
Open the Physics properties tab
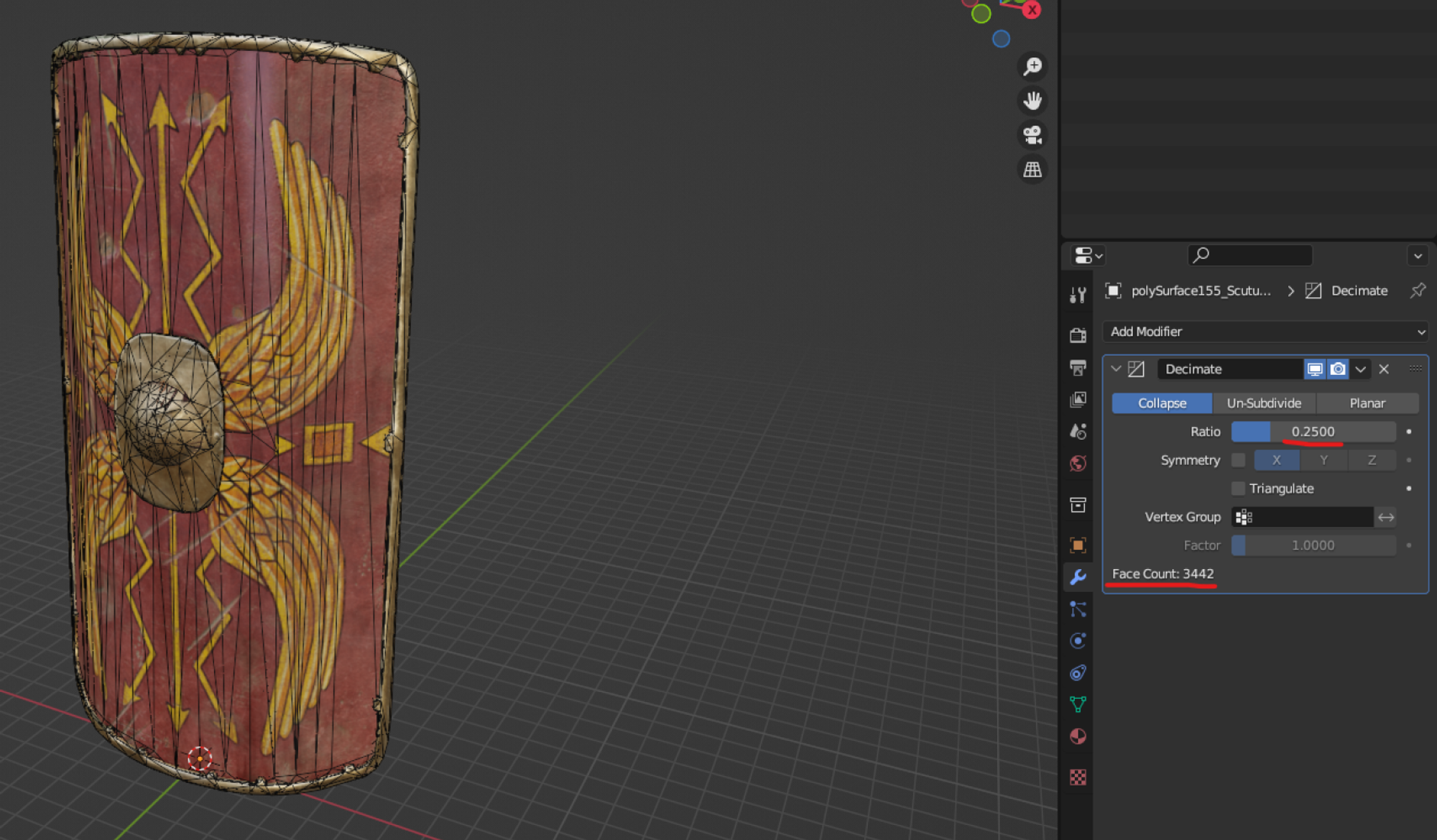1078,641
